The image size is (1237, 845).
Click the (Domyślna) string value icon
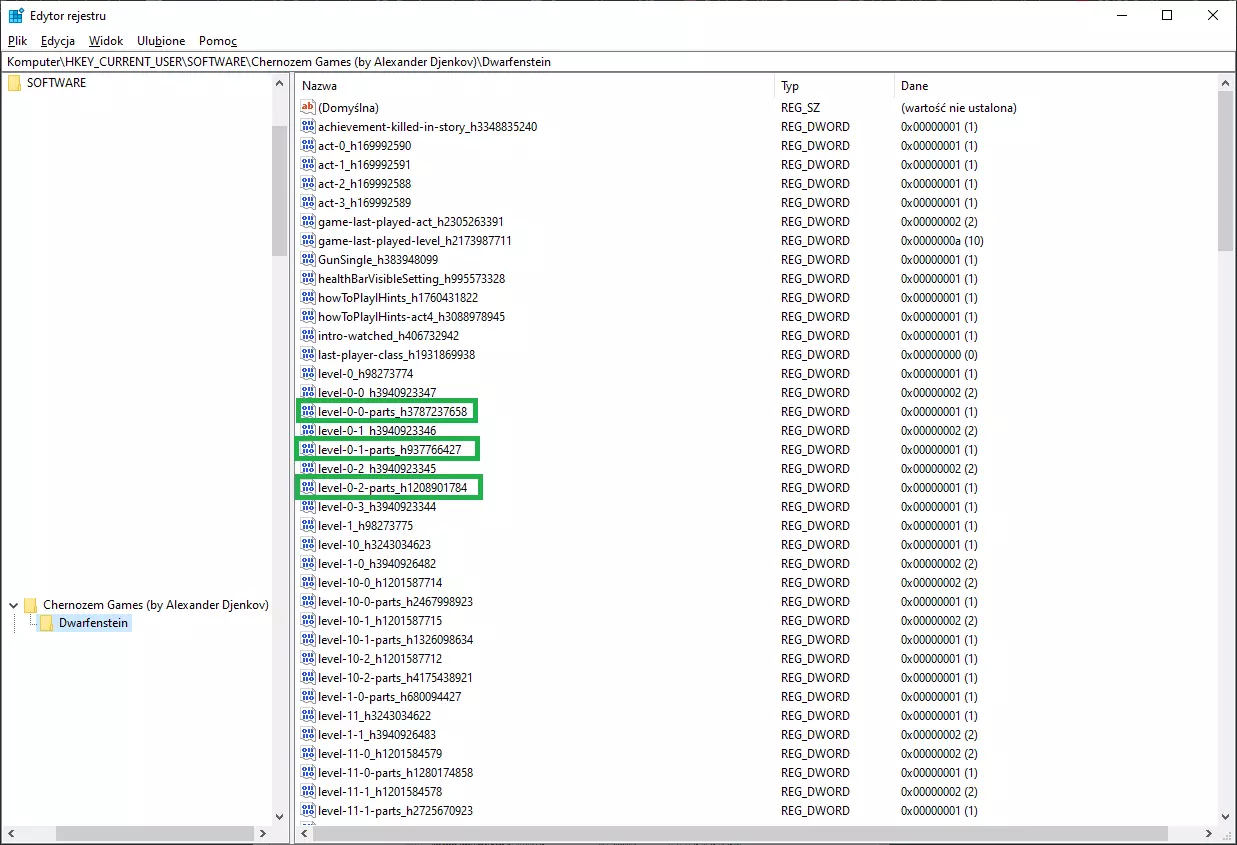coord(308,107)
